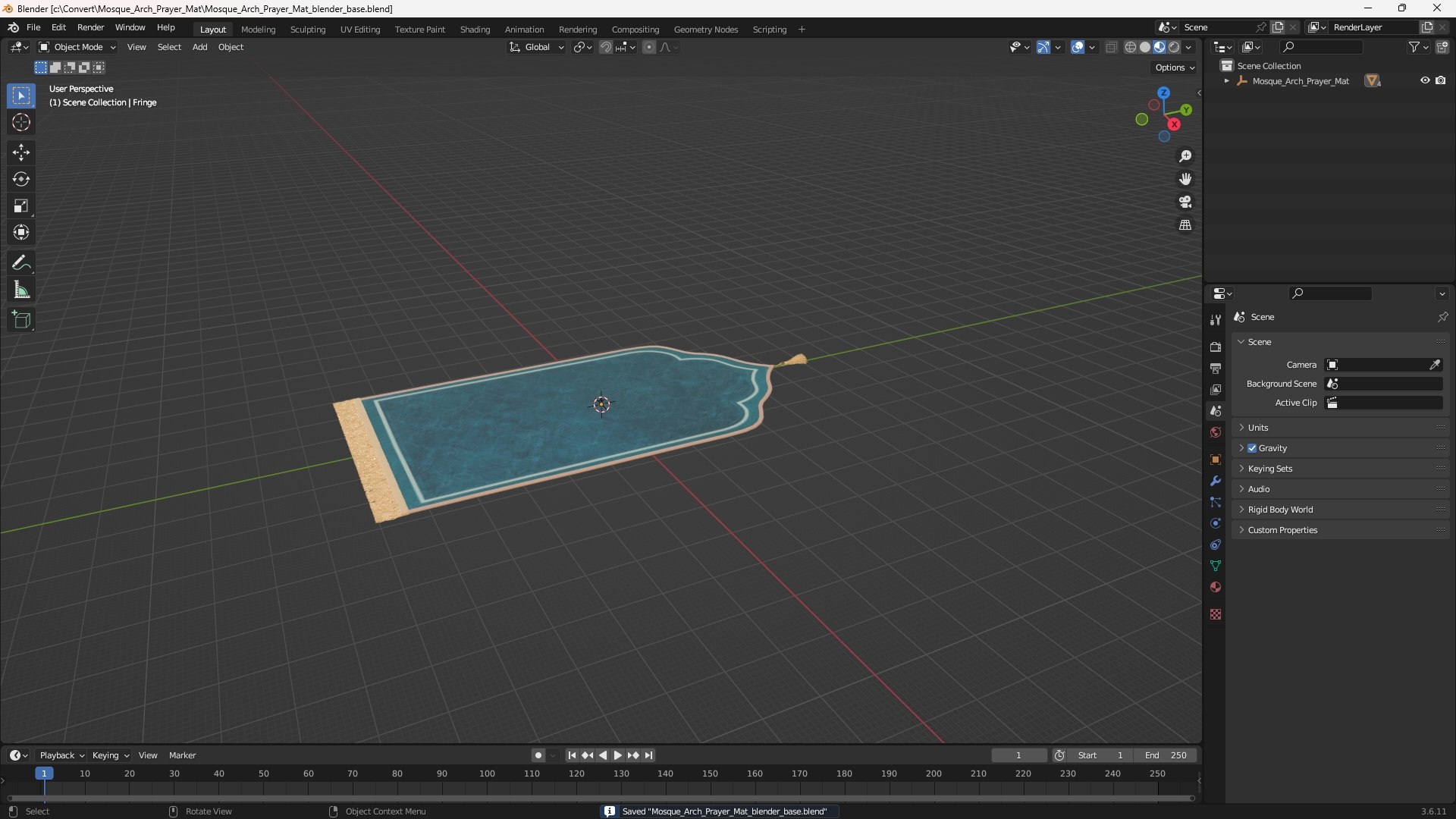Screen dimensions: 1456x819
Task: Open the Modifiers wrench properties tab
Action: click(x=1216, y=481)
